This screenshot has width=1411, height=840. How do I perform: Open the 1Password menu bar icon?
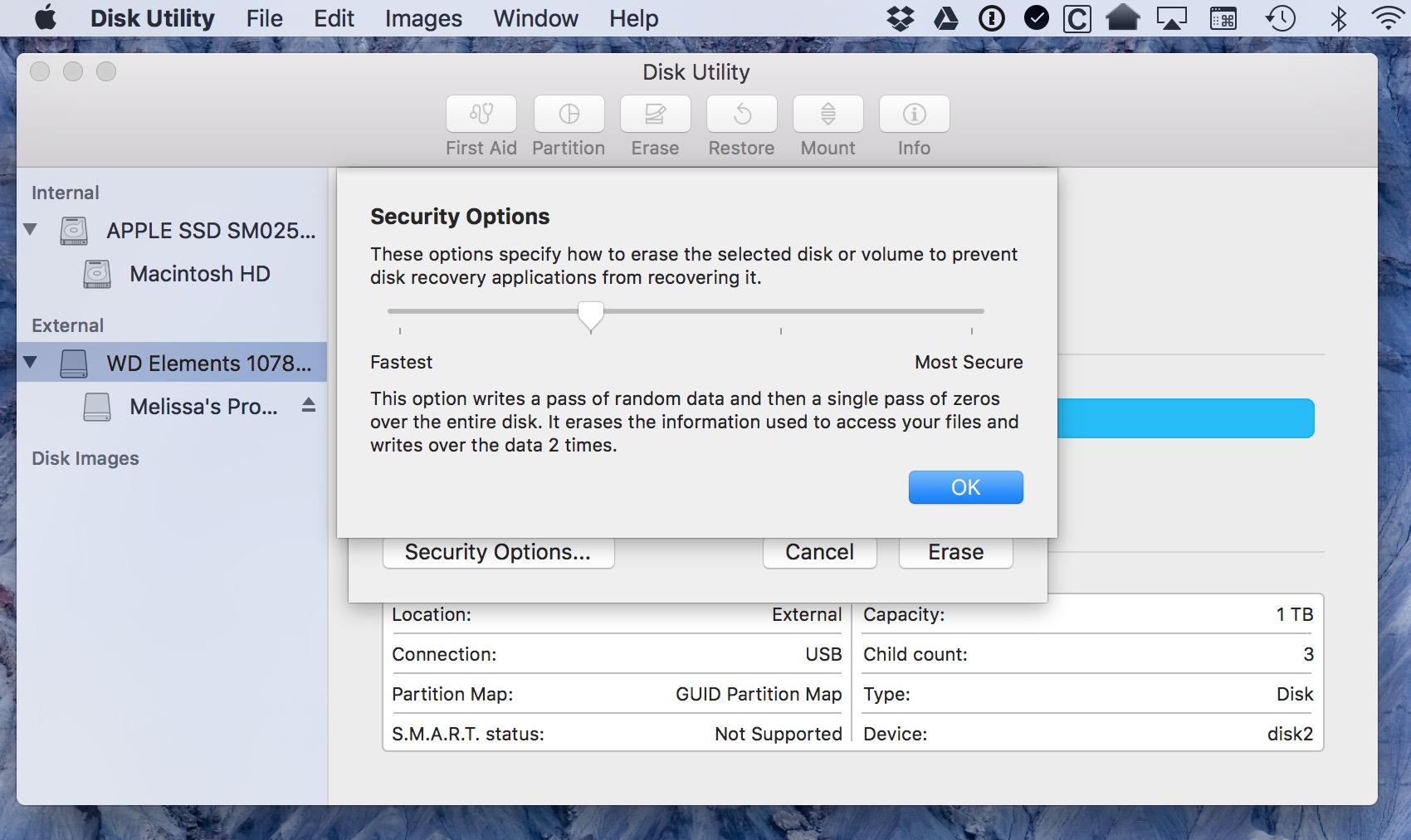click(x=991, y=18)
